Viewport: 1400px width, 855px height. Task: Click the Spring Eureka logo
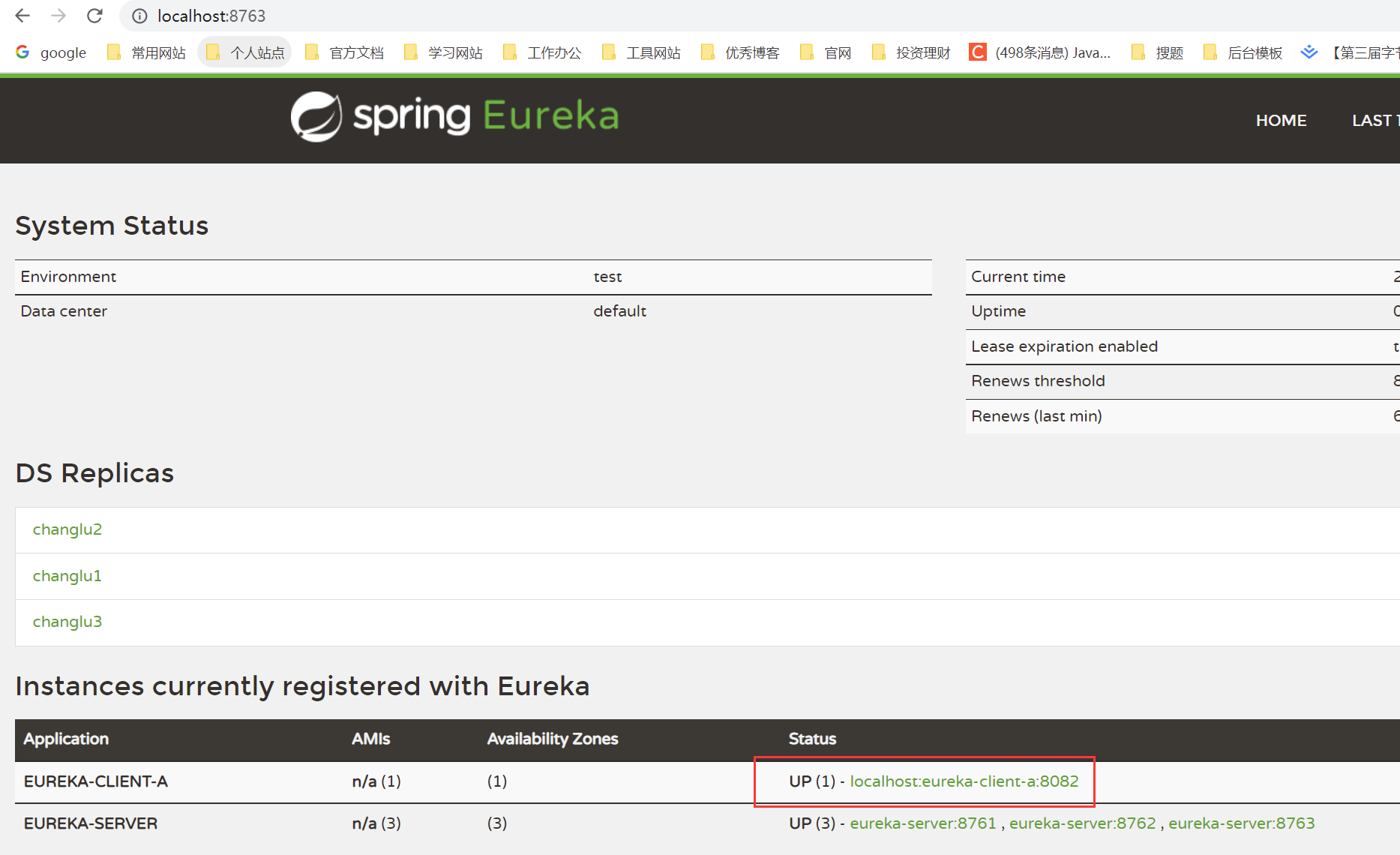tap(455, 116)
